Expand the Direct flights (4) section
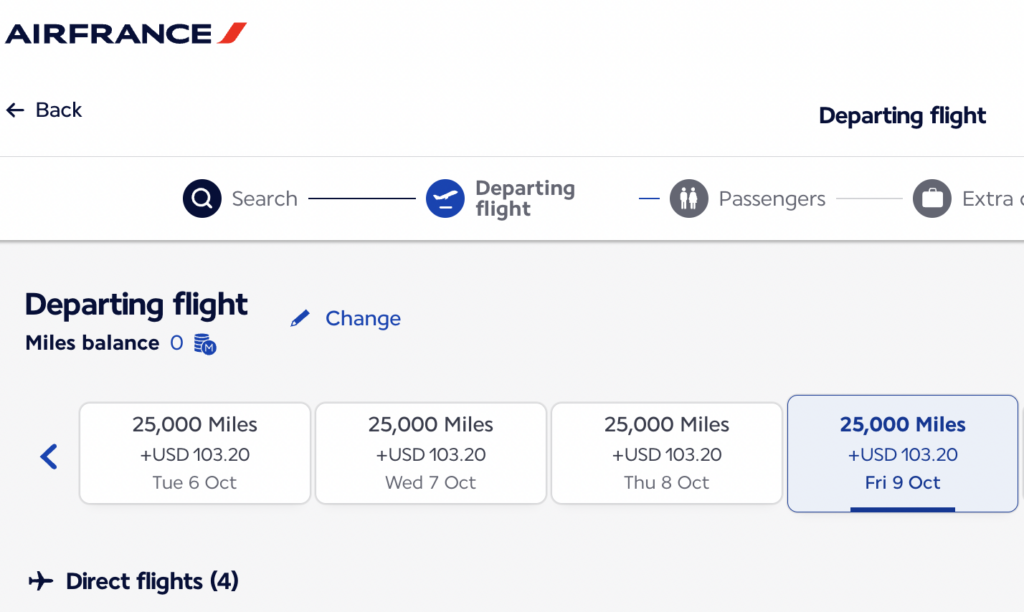Viewport: 1024px width, 612px height. 152,581
